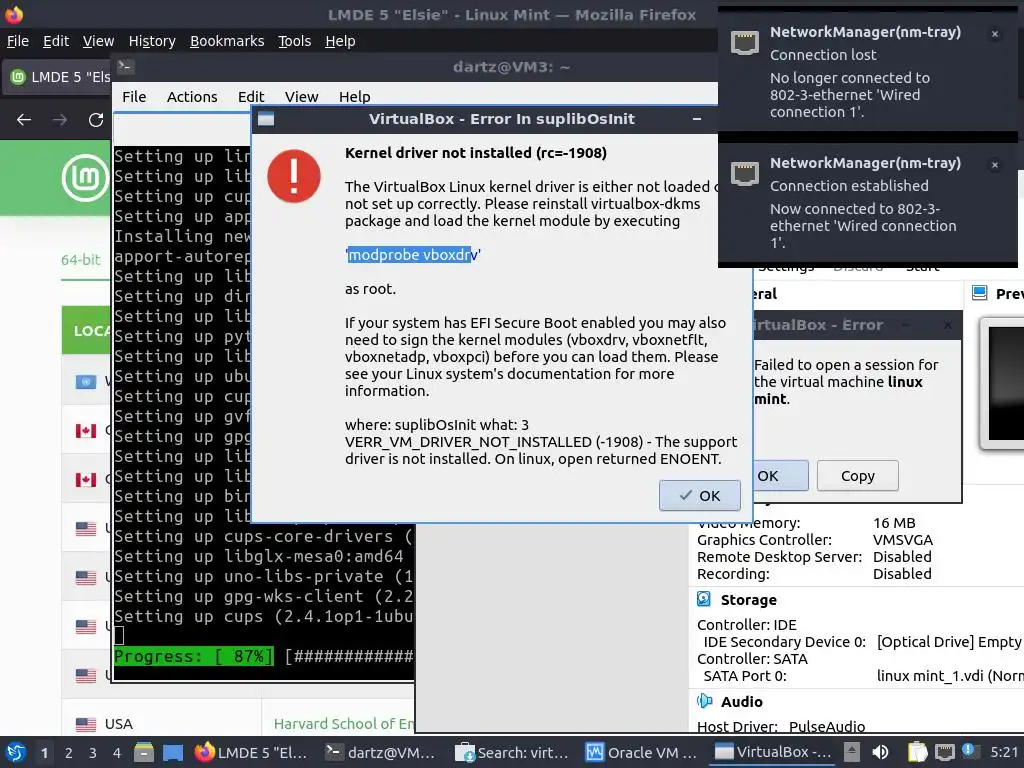Viewport: 1024px width, 768px height.
Task: Open the file manager launcher in the taskbar
Action: click(x=144, y=753)
